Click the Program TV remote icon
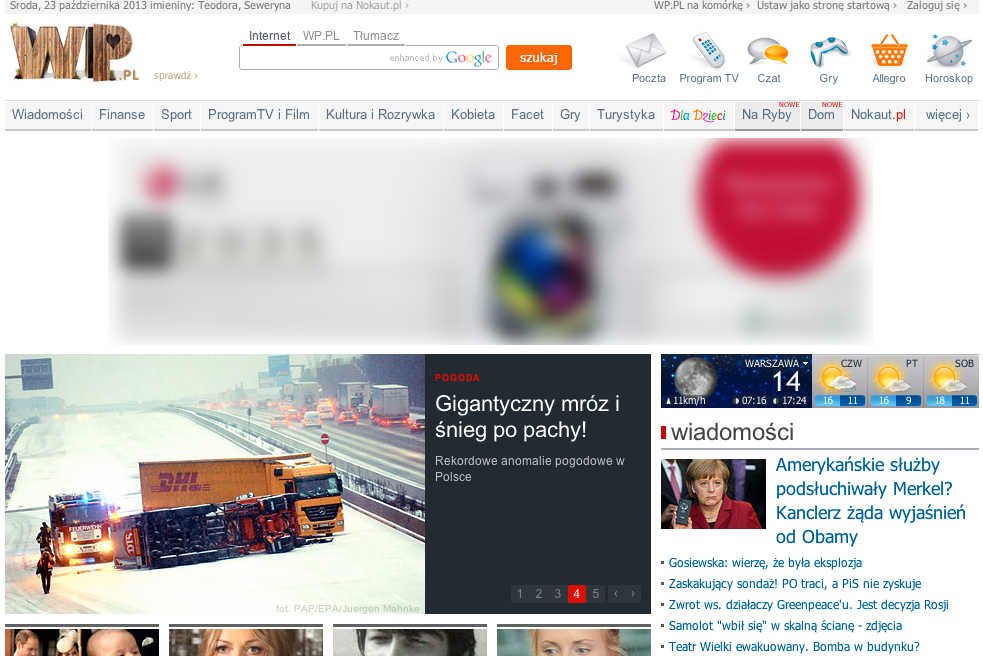Viewport: 983px width, 656px height. (x=708, y=50)
